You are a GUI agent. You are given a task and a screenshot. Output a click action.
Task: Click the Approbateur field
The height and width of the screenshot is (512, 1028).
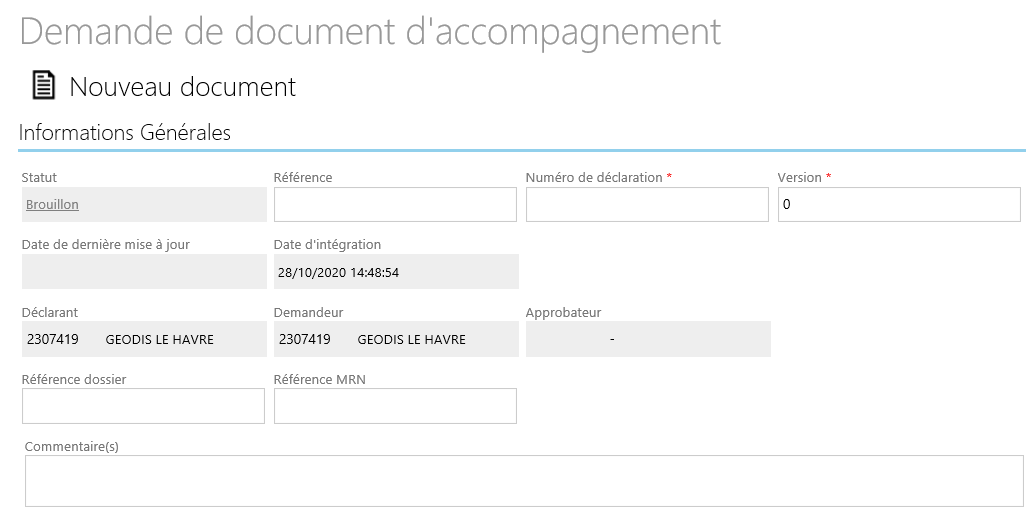[x=648, y=339]
